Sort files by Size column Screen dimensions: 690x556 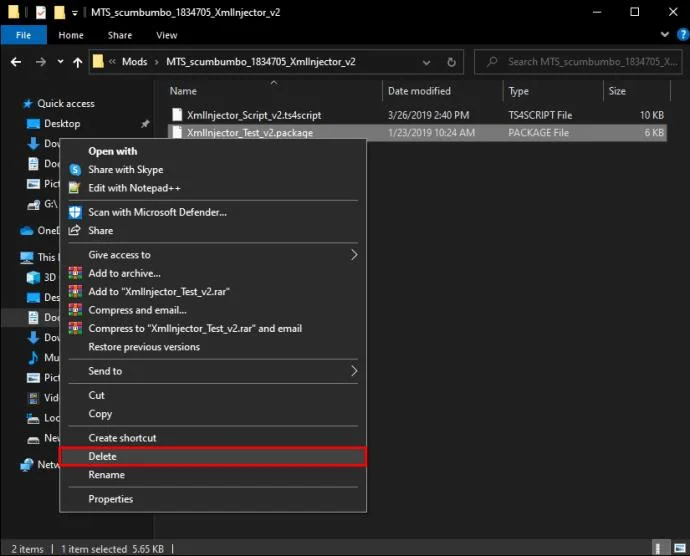point(617,91)
